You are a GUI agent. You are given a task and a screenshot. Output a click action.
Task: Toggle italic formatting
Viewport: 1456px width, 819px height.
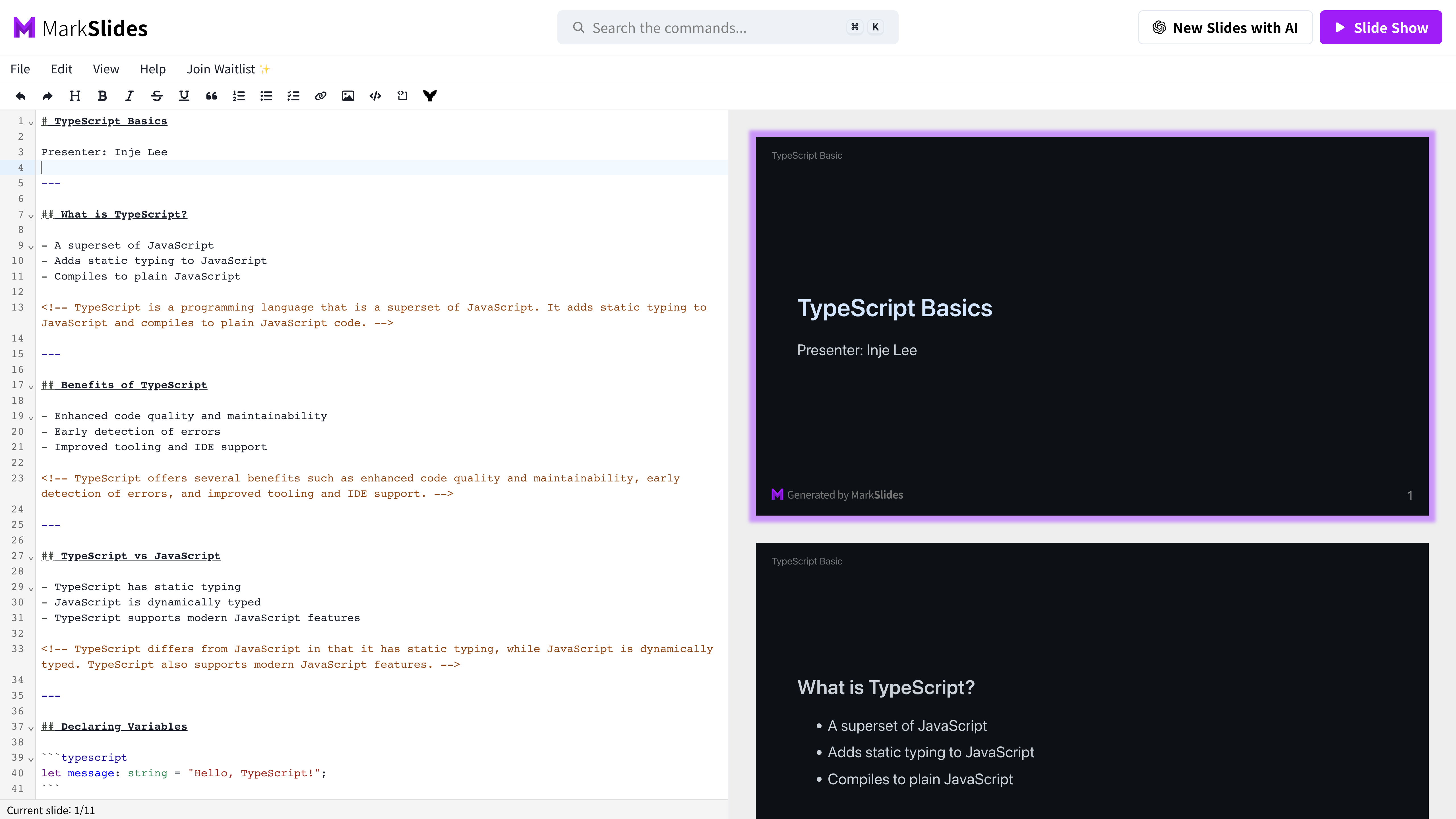[129, 96]
